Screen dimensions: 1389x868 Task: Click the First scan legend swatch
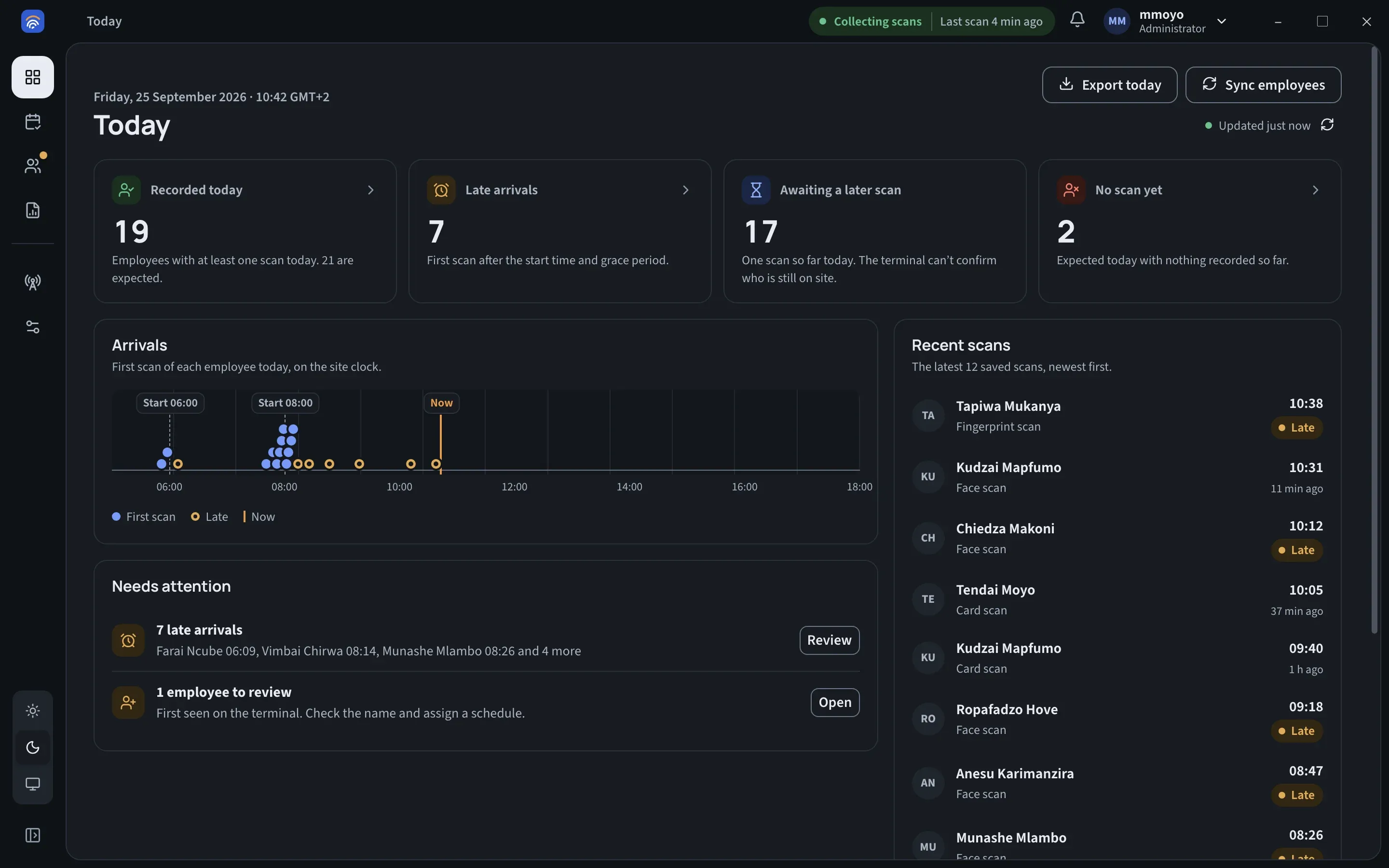pyautogui.click(x=116, y=516)
